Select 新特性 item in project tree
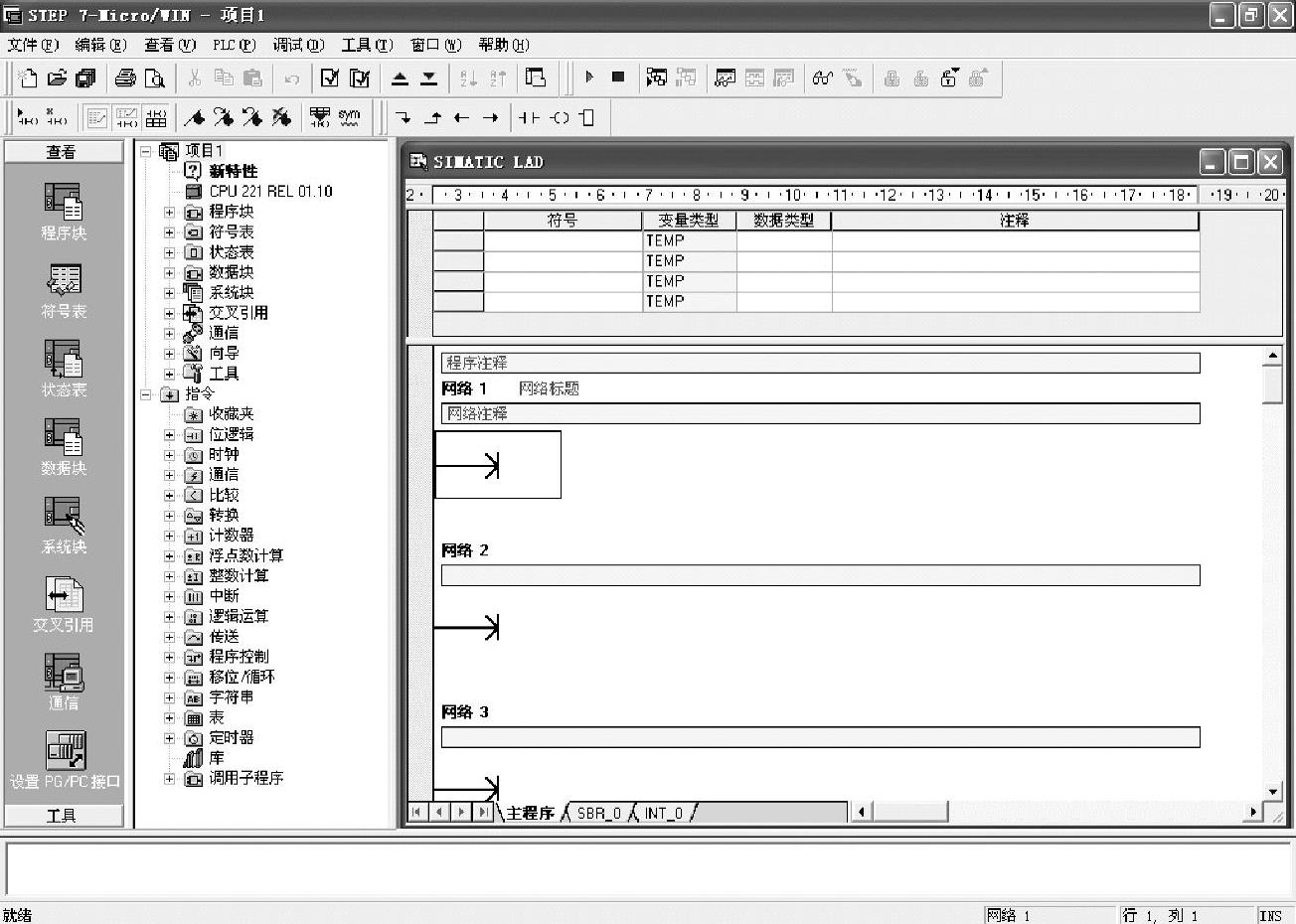 [233, 171]
